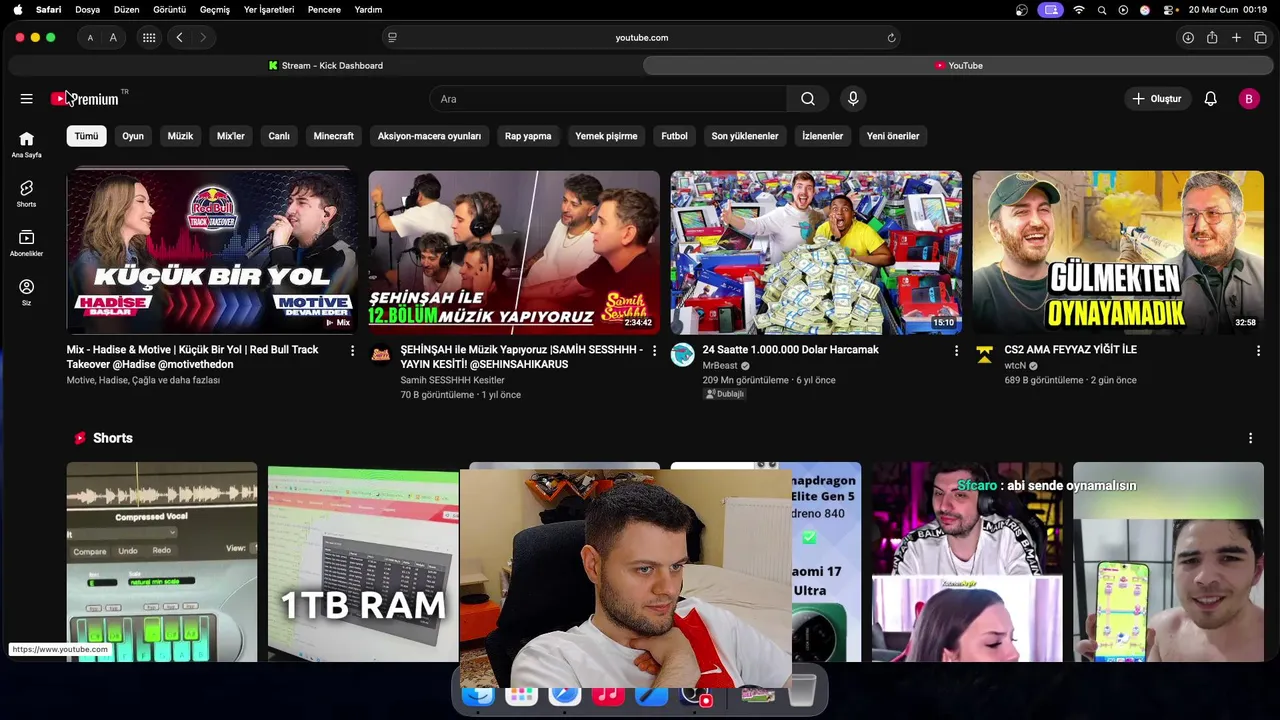Click the MrBeast channel avatar

click(682, 355)
